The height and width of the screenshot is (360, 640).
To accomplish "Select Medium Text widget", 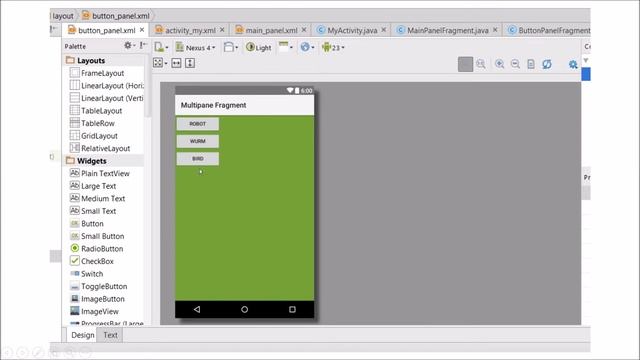I will pos(98,198).
